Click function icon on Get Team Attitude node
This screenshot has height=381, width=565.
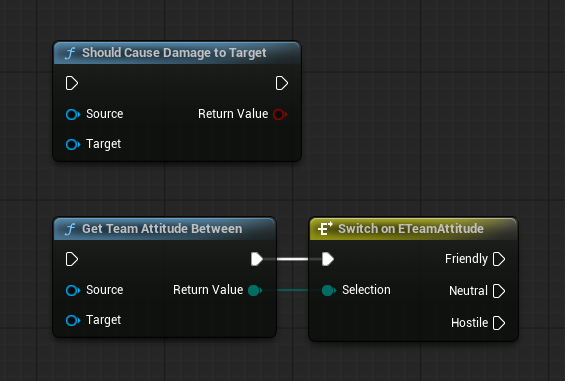point(70,229)
